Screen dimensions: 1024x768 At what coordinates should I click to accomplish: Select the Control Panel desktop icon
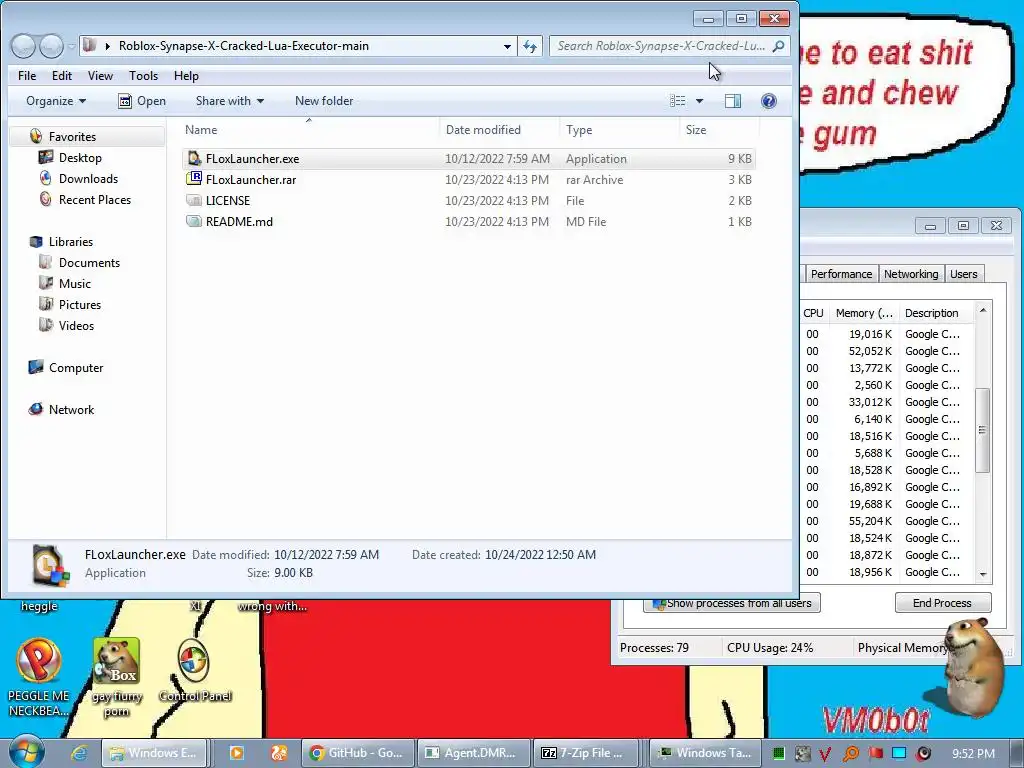point(195,671)
